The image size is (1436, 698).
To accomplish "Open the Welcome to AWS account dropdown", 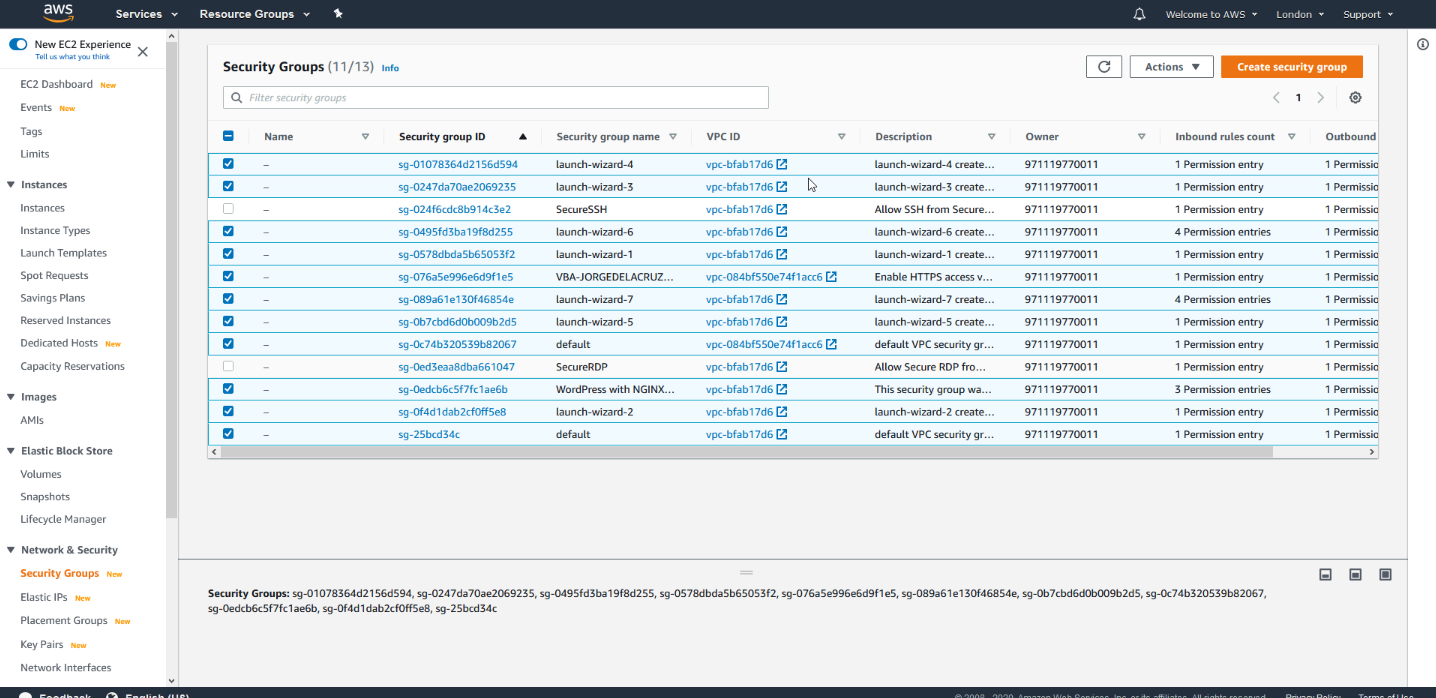I will (1212, 14).
